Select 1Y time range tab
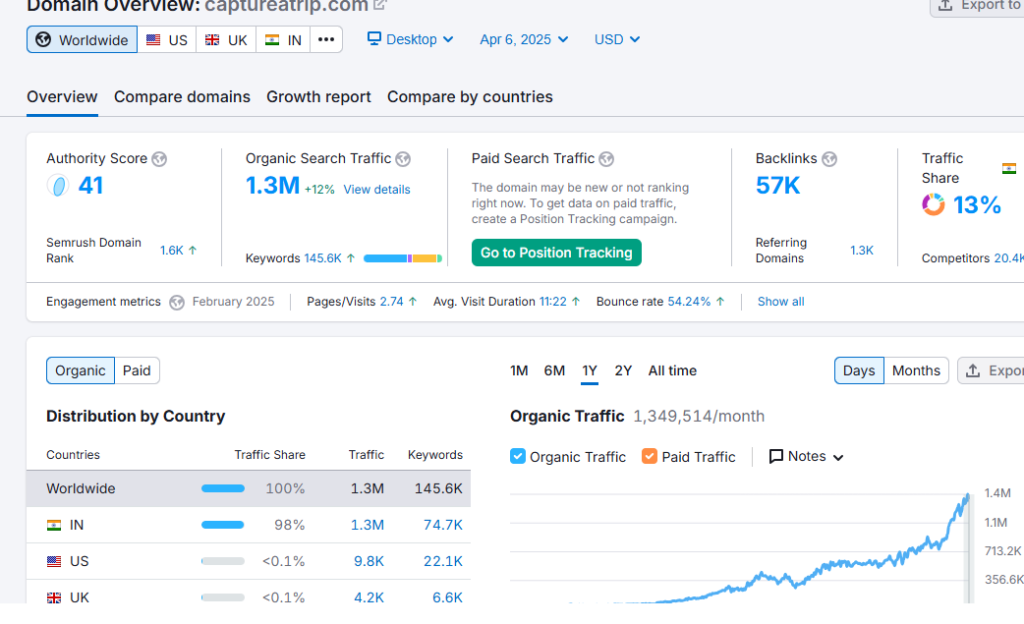This screenshot has width=1024, height=624. pos(590,371)
